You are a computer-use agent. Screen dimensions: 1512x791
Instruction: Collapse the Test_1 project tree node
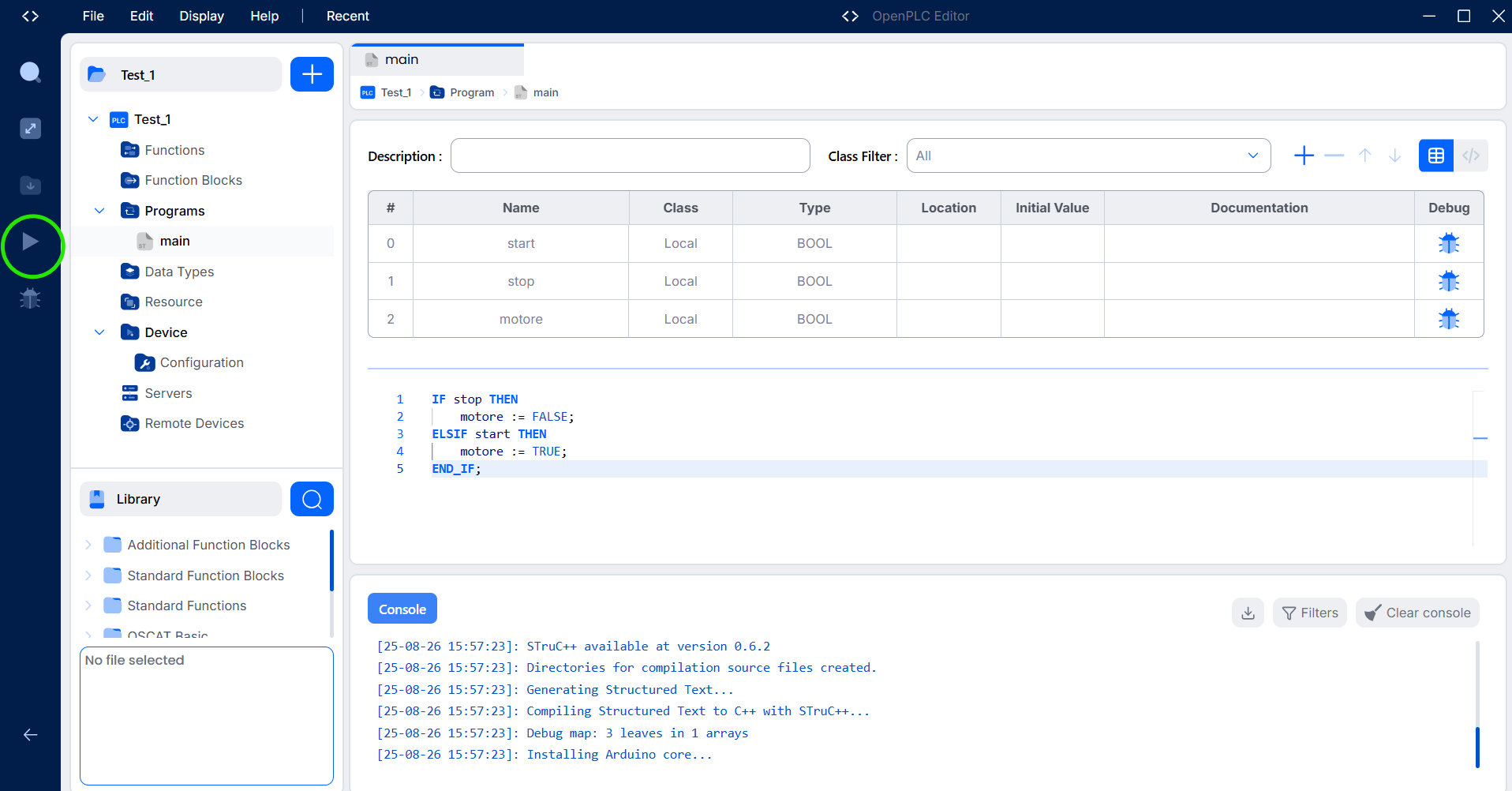tap(93, 119)
